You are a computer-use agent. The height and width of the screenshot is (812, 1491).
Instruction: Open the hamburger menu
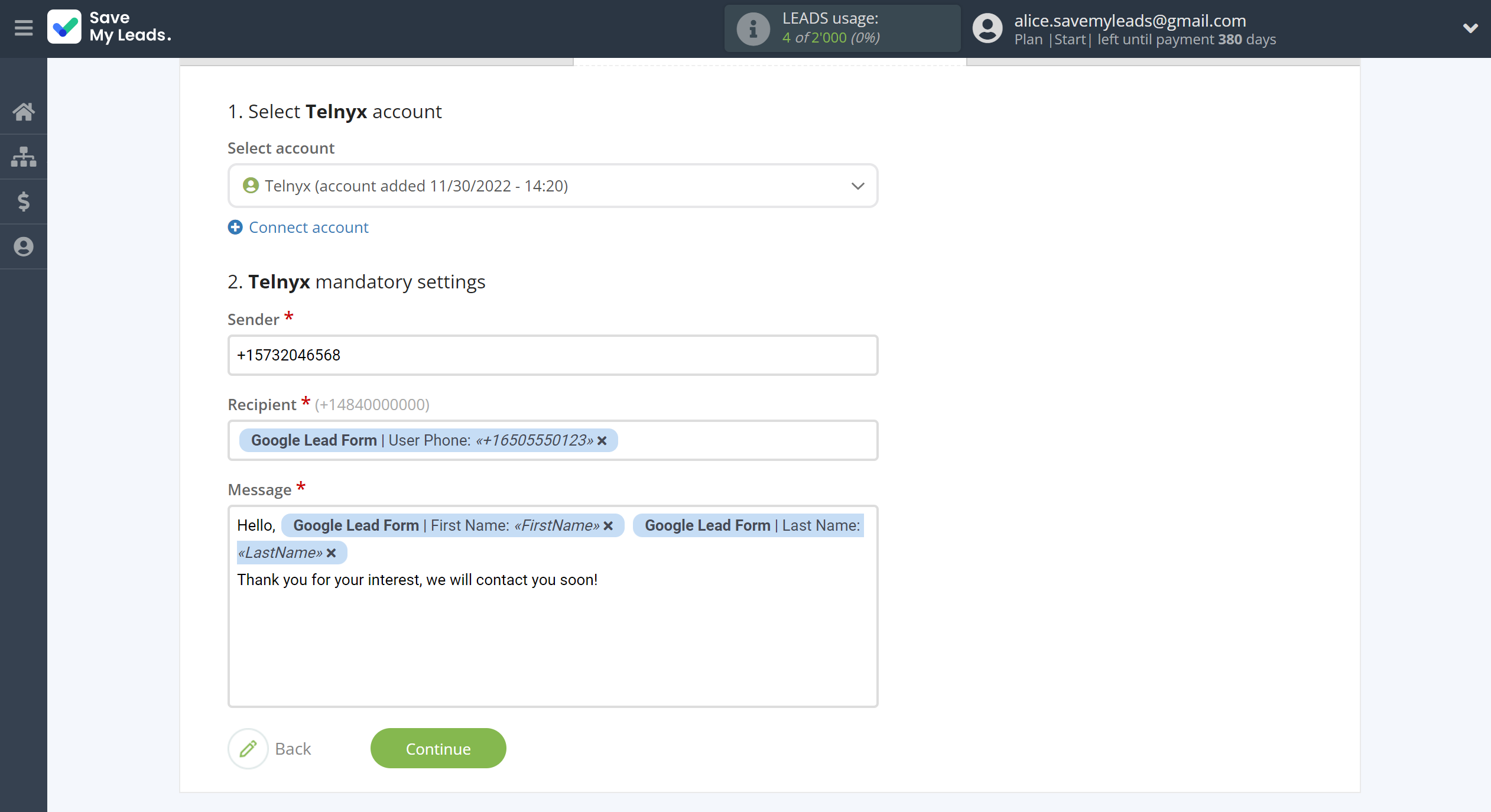tap(24, 28)
